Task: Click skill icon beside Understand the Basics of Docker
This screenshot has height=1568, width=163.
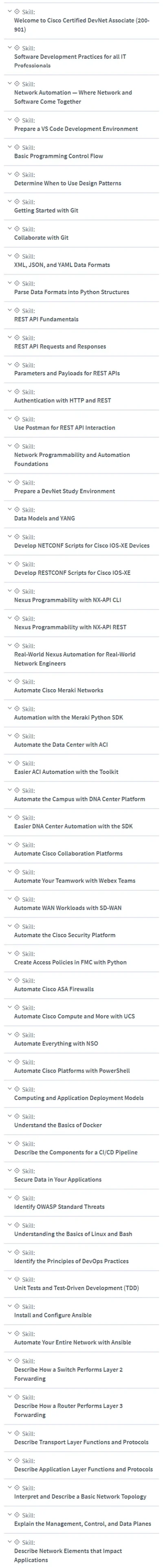Action: [17, 1116]
